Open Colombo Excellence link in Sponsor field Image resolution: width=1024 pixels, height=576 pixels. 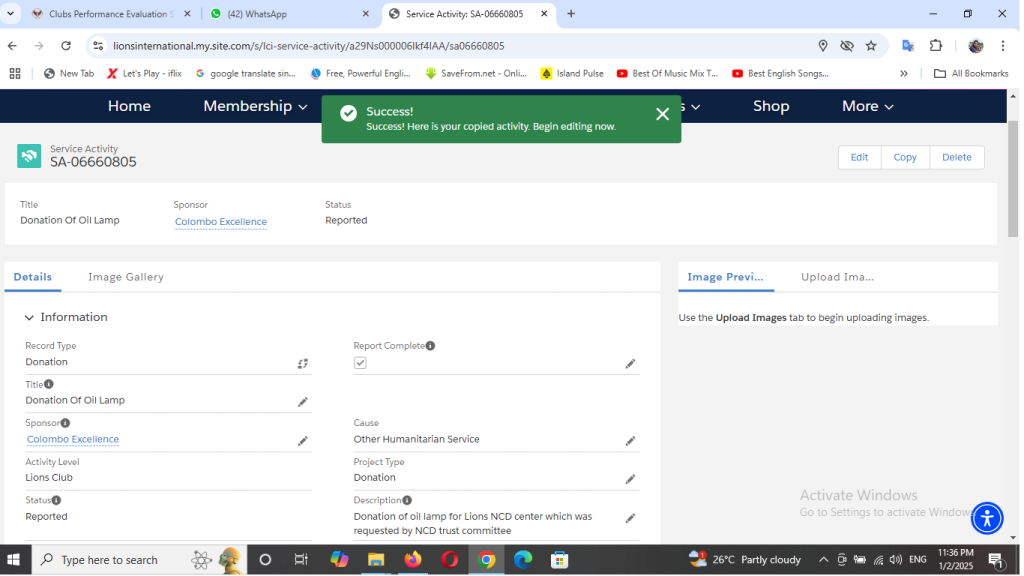tap(73, 440)
